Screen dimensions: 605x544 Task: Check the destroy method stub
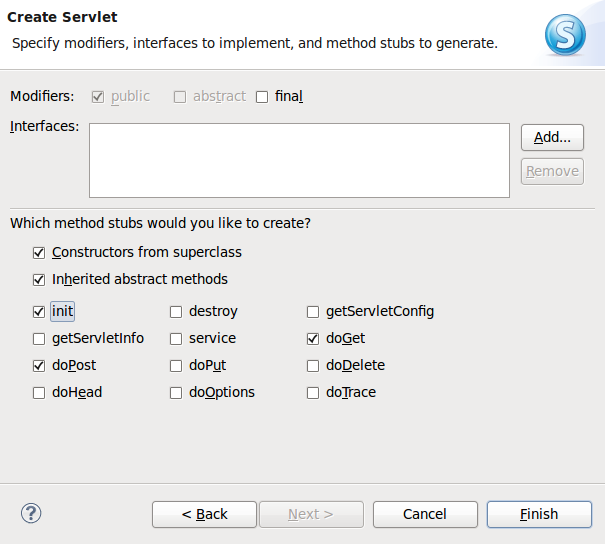click(176, 312)
